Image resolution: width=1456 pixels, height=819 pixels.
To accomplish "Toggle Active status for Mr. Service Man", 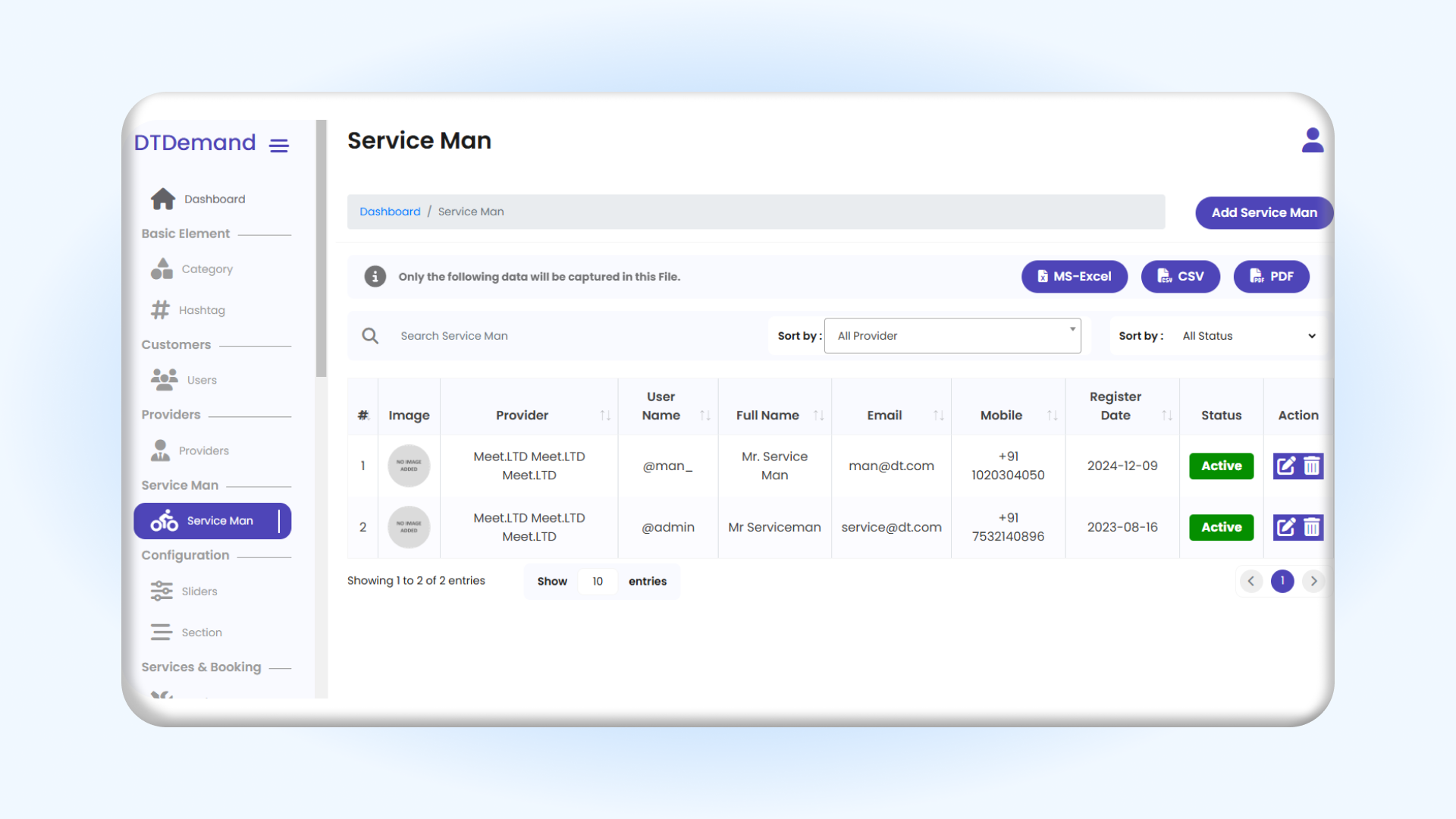I will (1221, 466).
